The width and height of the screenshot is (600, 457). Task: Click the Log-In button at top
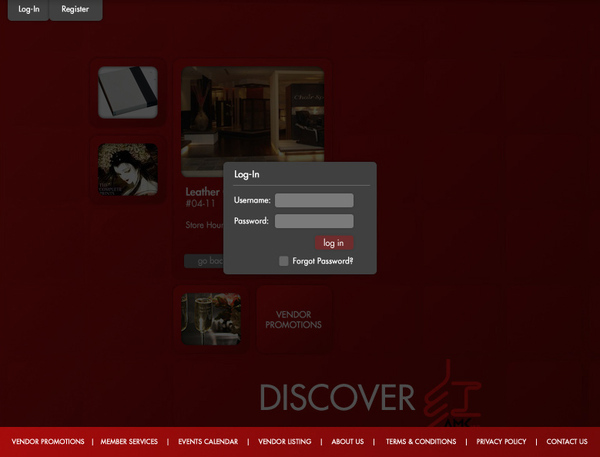coord(29,10)
